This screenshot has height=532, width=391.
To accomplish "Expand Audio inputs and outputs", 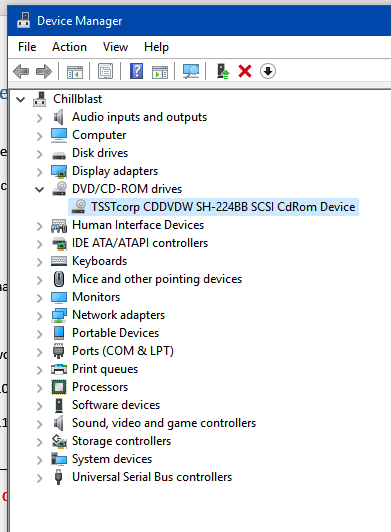I will pos(39,118).
